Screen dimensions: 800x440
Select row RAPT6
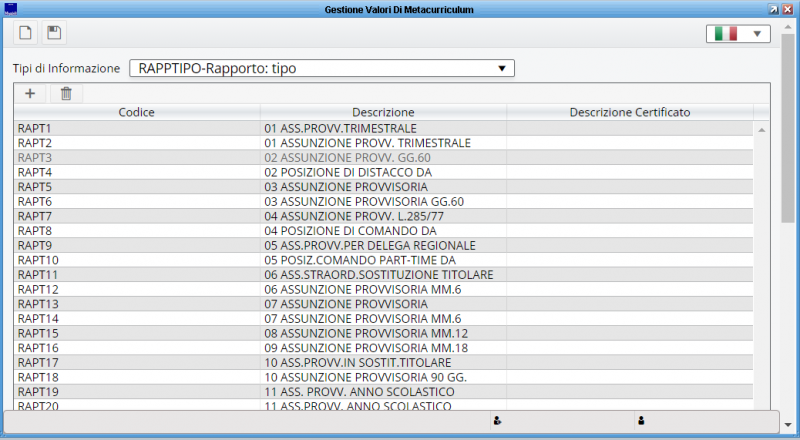pos(384,202)
